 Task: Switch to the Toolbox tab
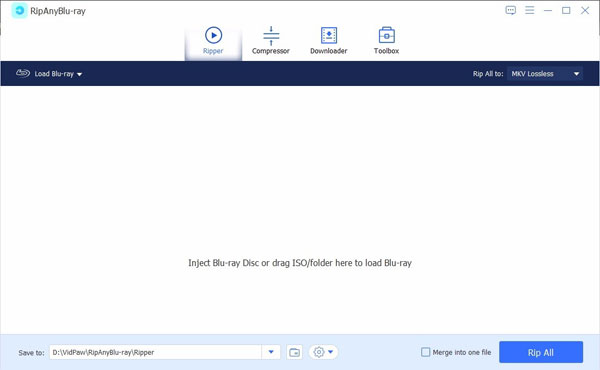click(386, 41)
